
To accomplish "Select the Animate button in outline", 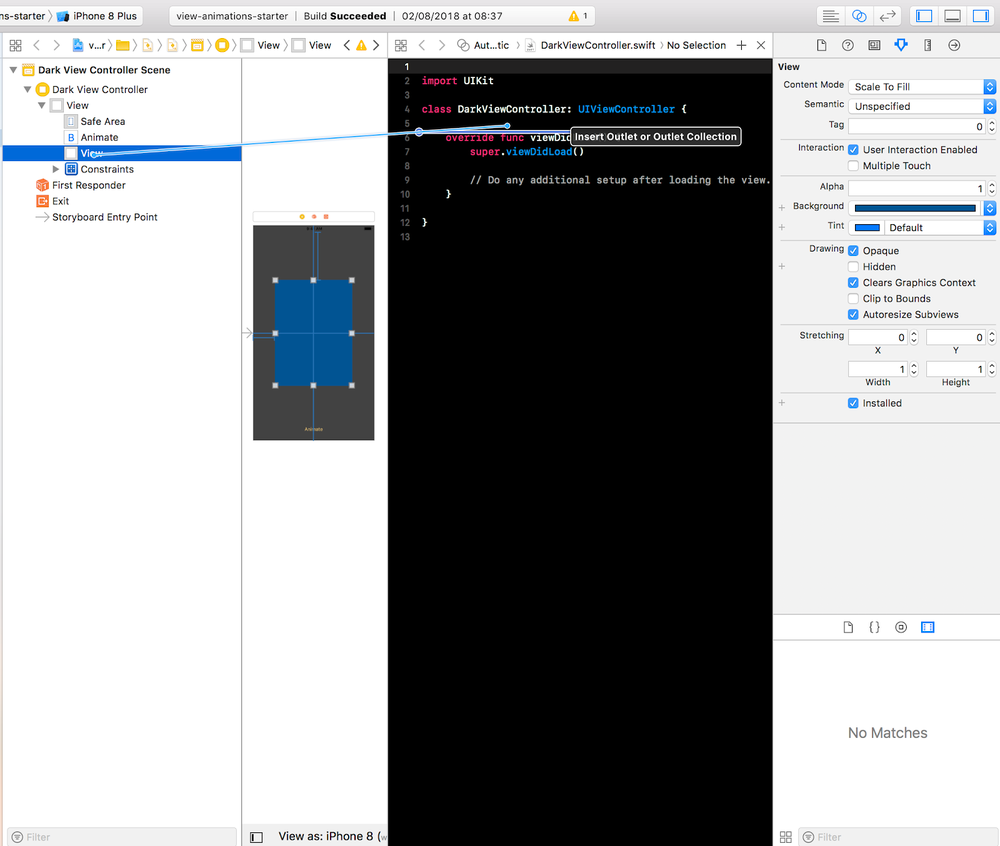I will (x=99, y=137).
